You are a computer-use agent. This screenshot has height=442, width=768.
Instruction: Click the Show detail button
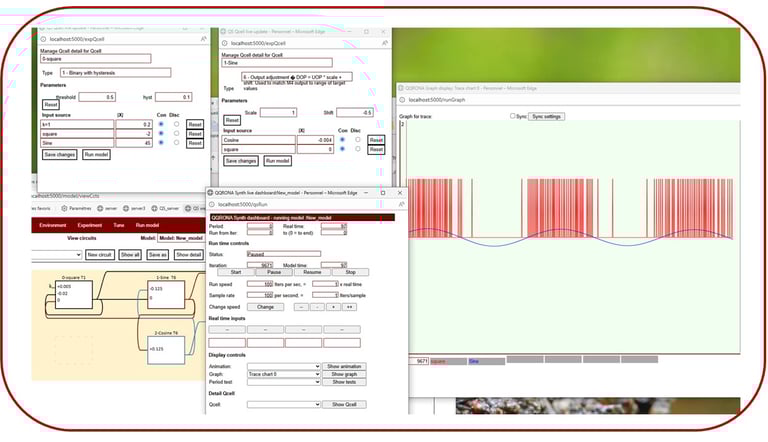(x=189, y=255)
